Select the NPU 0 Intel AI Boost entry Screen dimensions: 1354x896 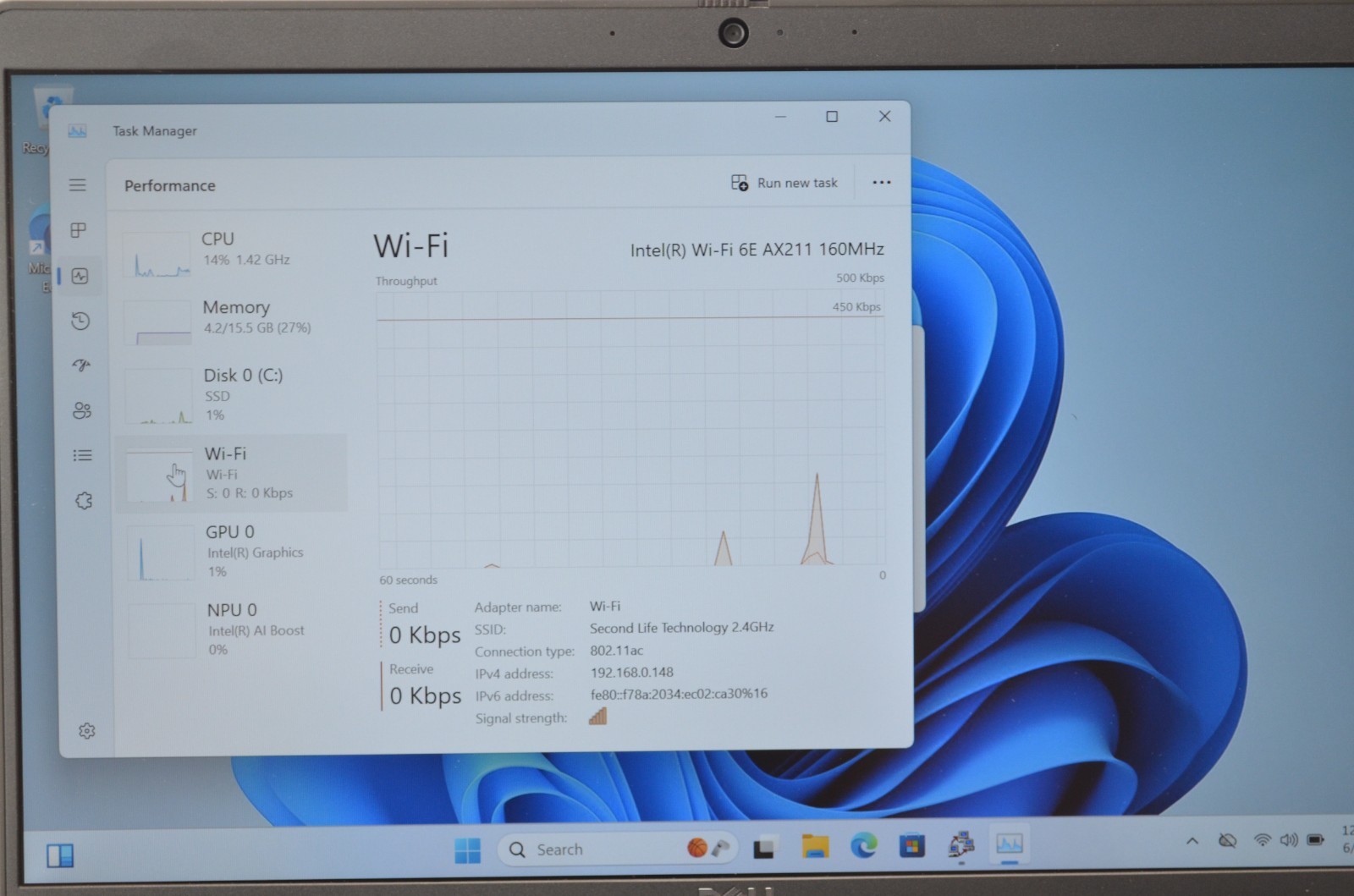234,629
